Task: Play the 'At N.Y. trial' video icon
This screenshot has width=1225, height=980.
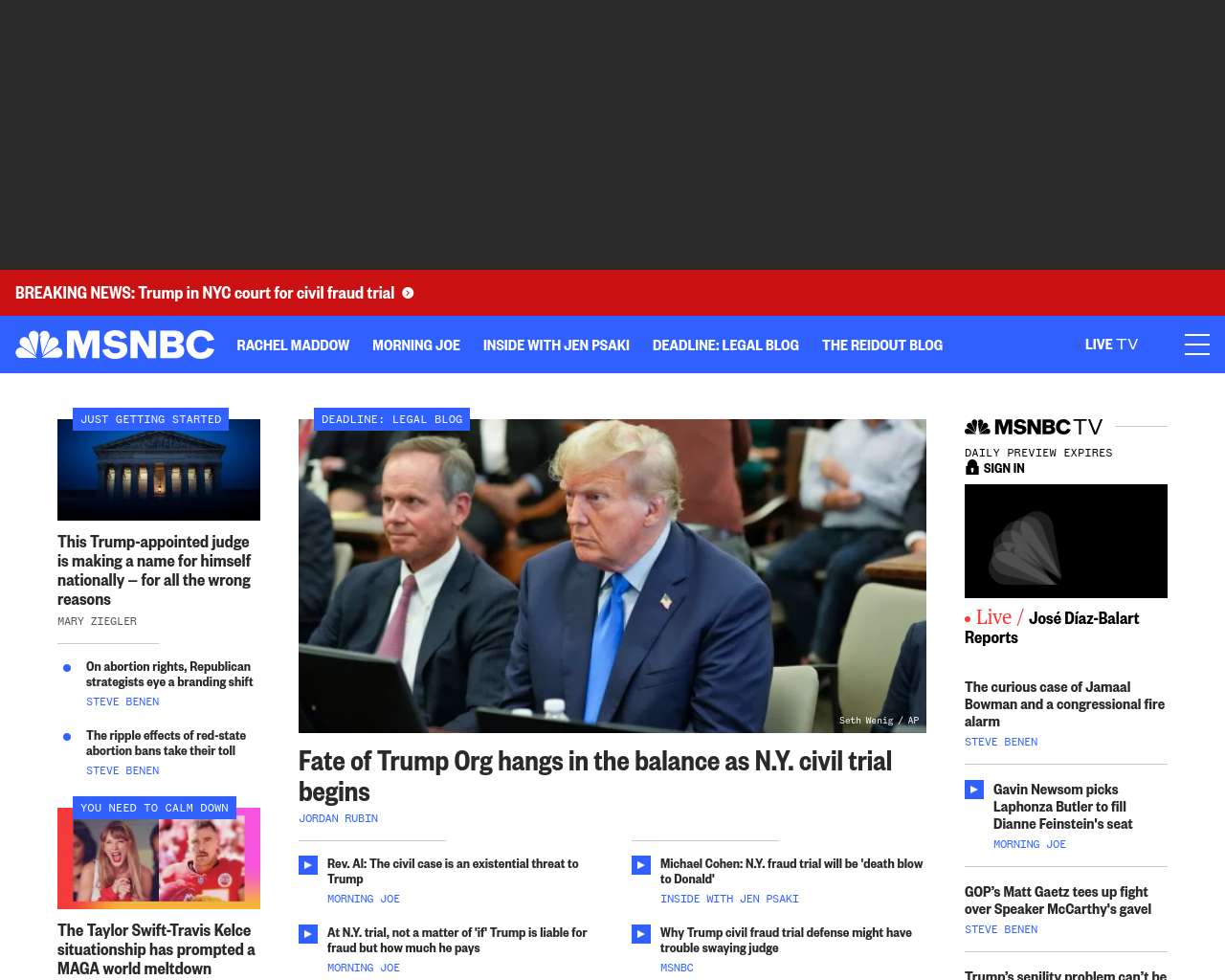Action: pyautogui.click(x=308, y=934)
